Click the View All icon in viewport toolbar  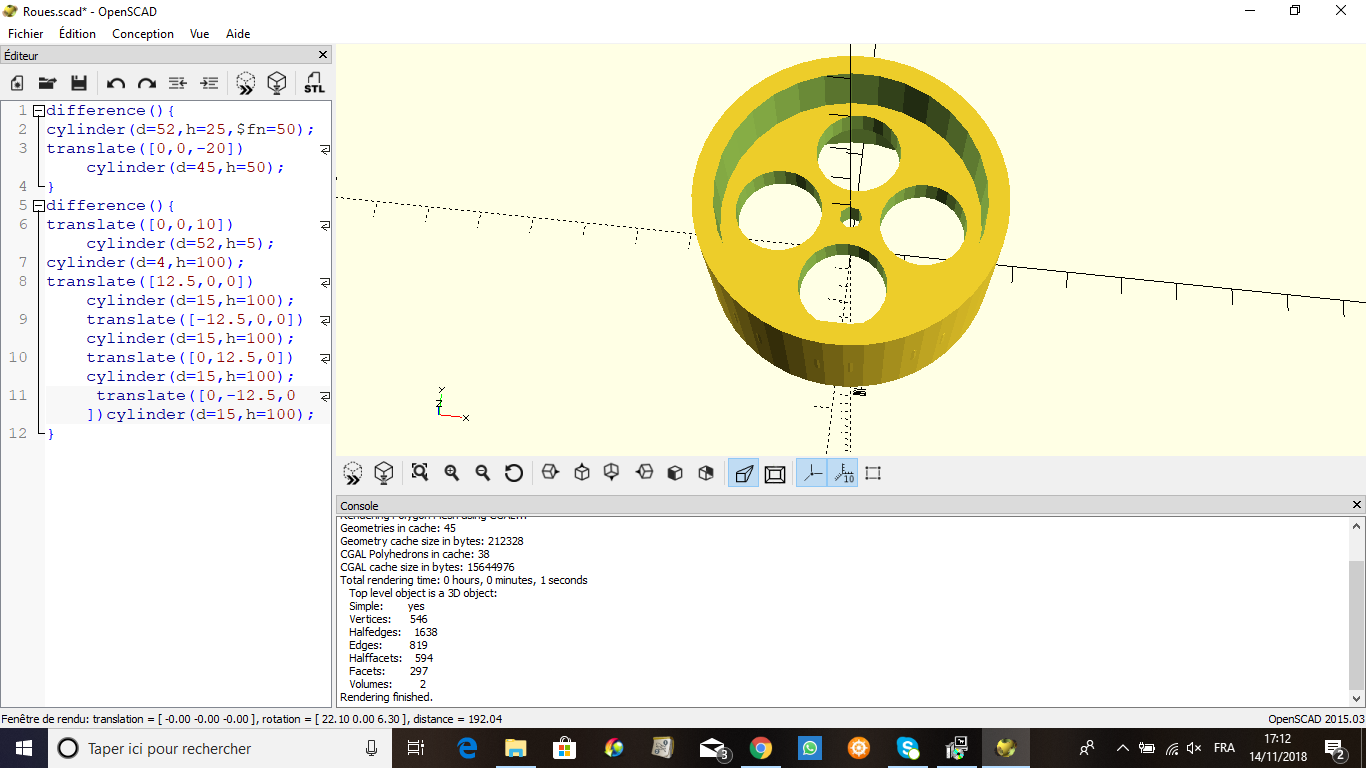click(x=420, y=473)
